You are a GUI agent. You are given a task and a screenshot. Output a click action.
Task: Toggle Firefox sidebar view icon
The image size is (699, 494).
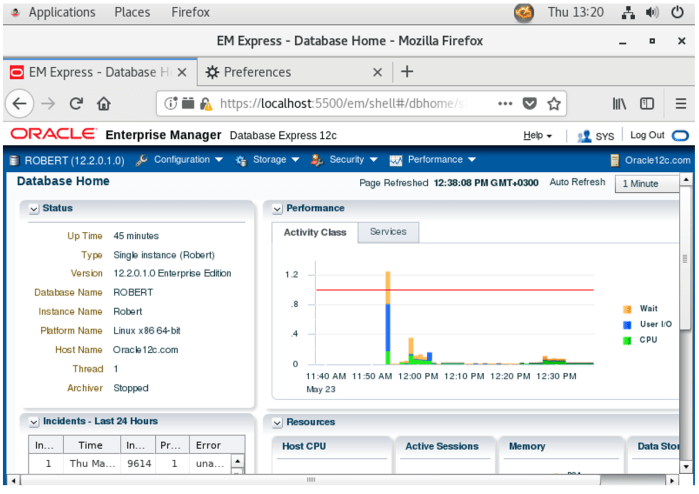pos(647,103)
